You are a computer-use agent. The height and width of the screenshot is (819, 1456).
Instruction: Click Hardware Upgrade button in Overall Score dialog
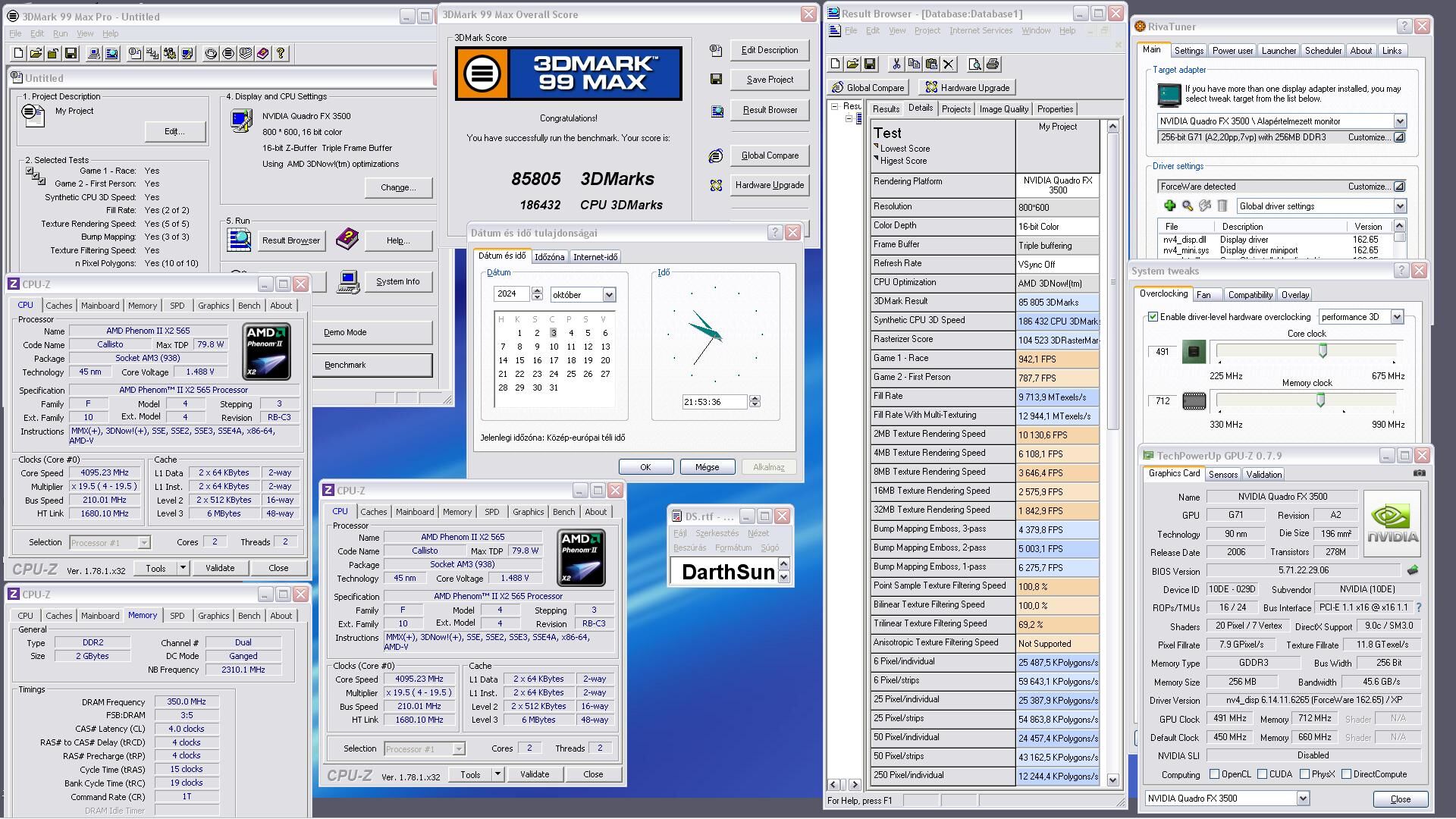[x=770, y=185]
